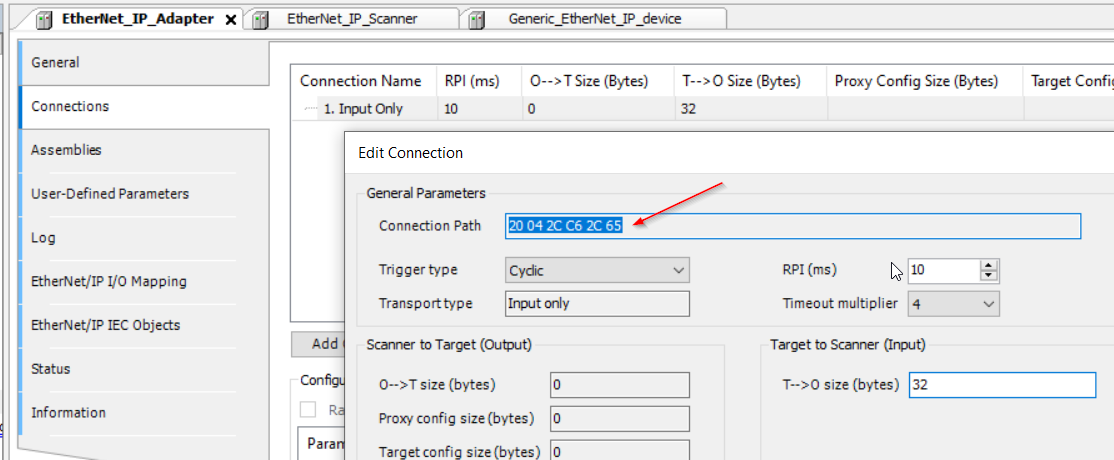Decrease RPI with the down stepper arrow
The image size is (1114, 460).
coord(989,276)
